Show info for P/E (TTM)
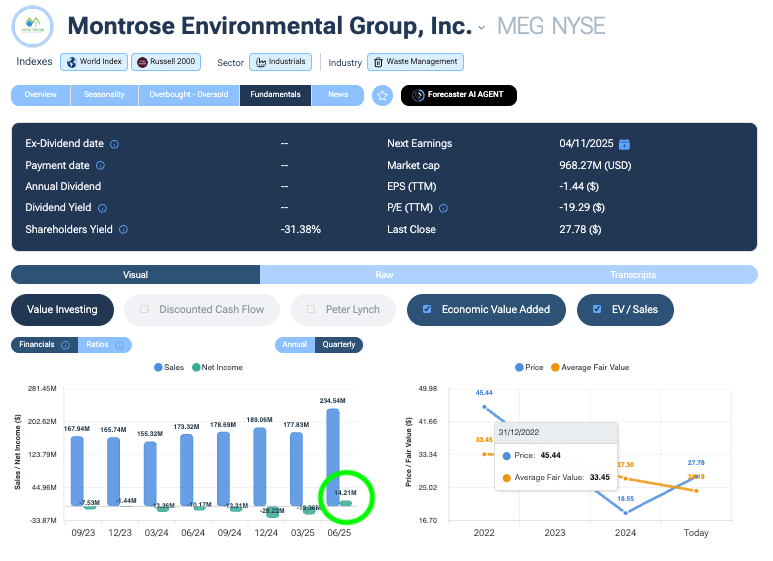 pos(443,208)
